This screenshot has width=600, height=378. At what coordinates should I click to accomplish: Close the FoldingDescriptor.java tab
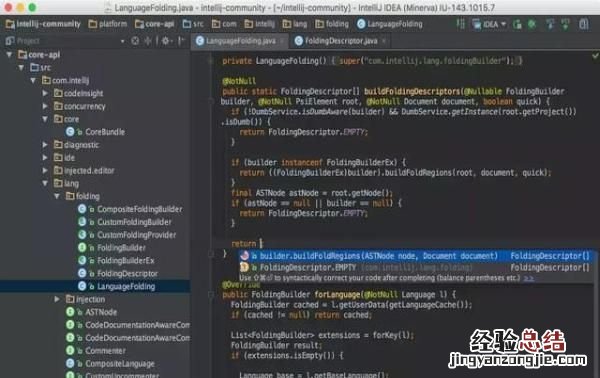(384, 41)
